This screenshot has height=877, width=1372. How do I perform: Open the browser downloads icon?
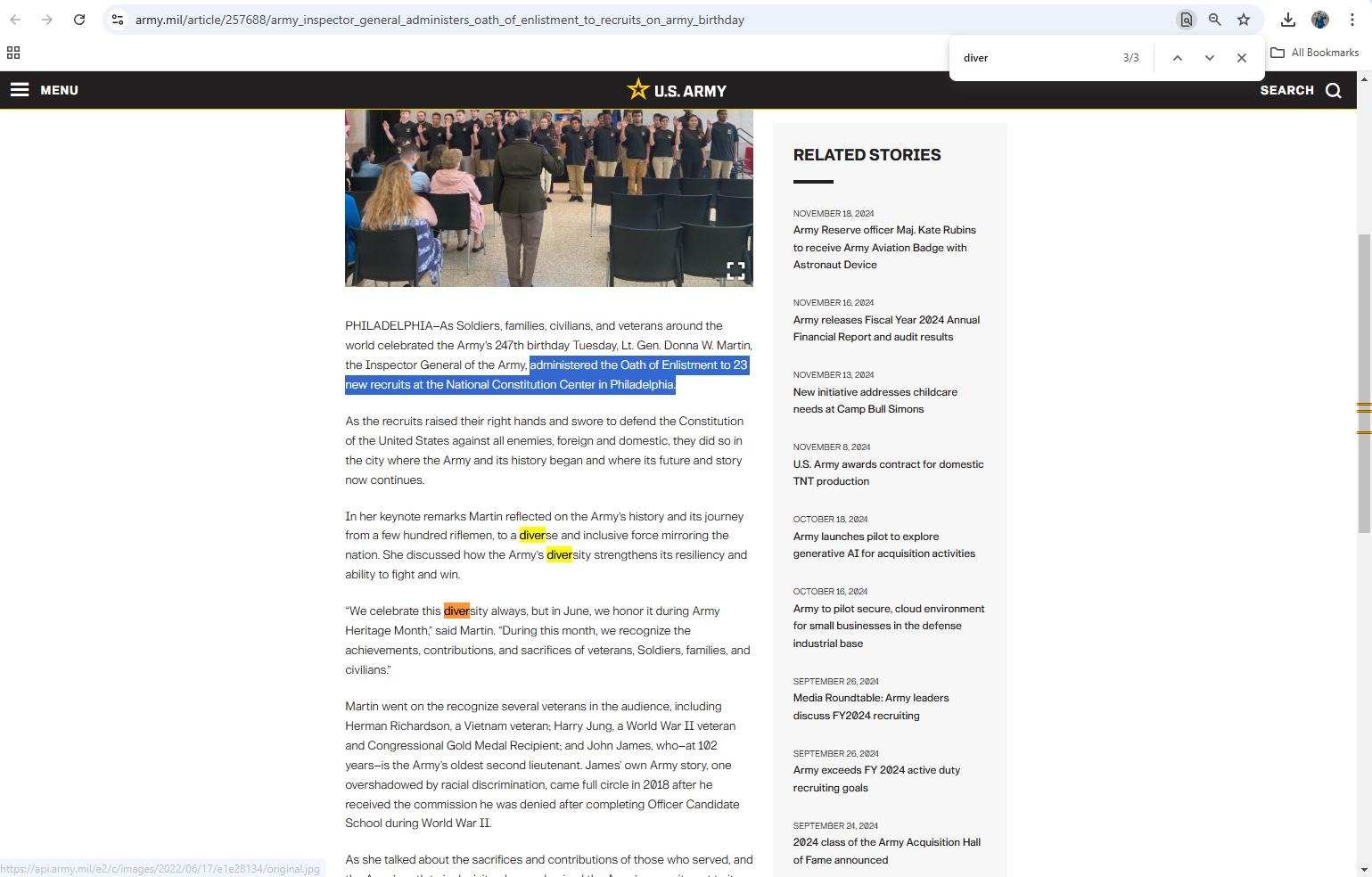click(1287, 20)
